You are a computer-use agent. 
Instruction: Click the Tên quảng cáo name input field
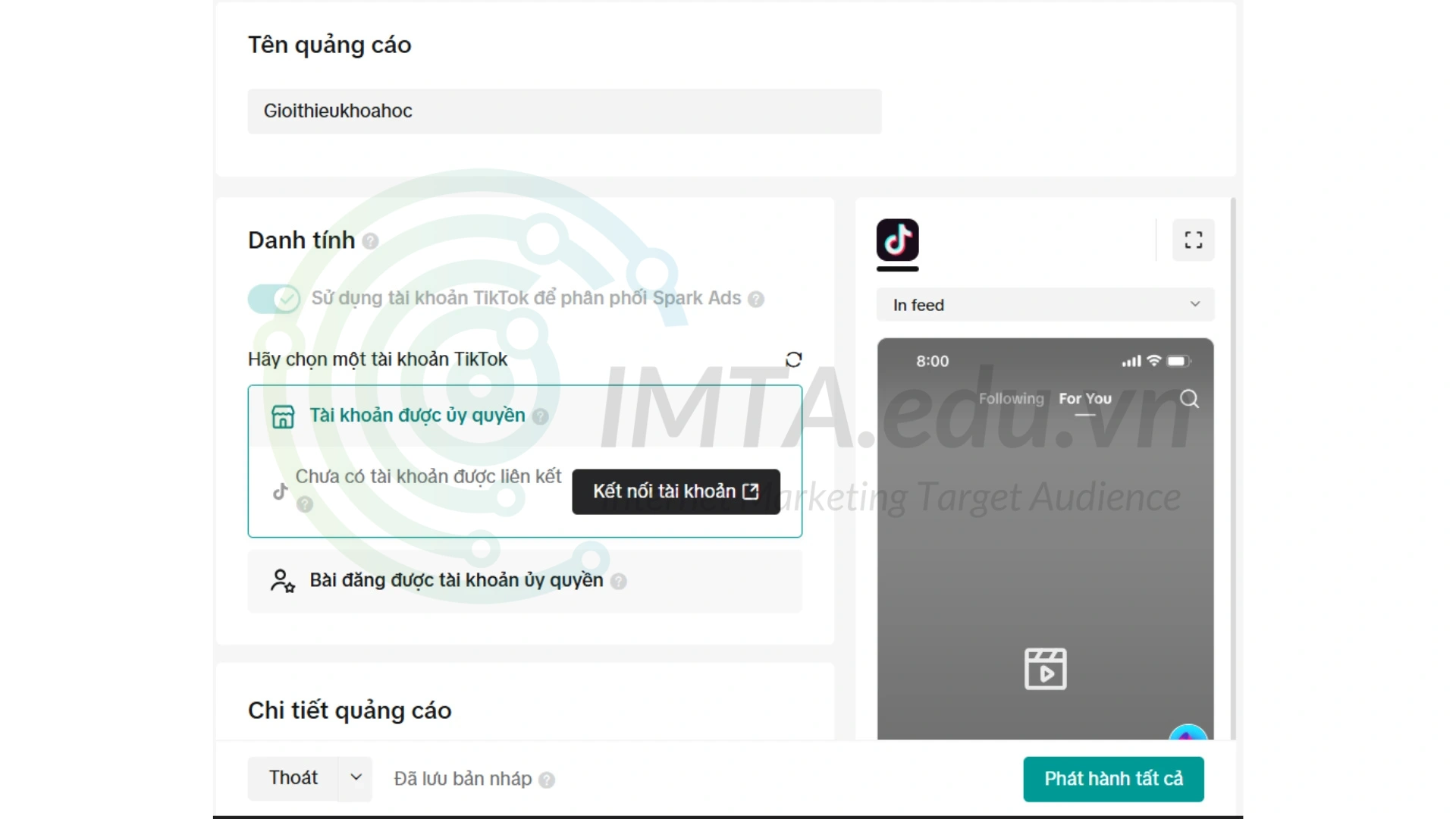pos(563,110)
